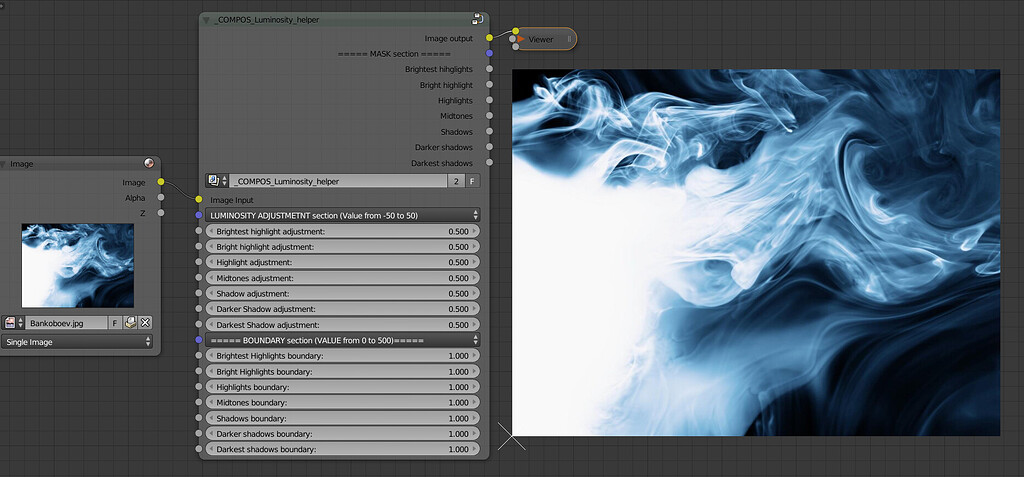1024x477 pixels.
Task: Click the Bright highlight adjustment slider
Action: 343,247
